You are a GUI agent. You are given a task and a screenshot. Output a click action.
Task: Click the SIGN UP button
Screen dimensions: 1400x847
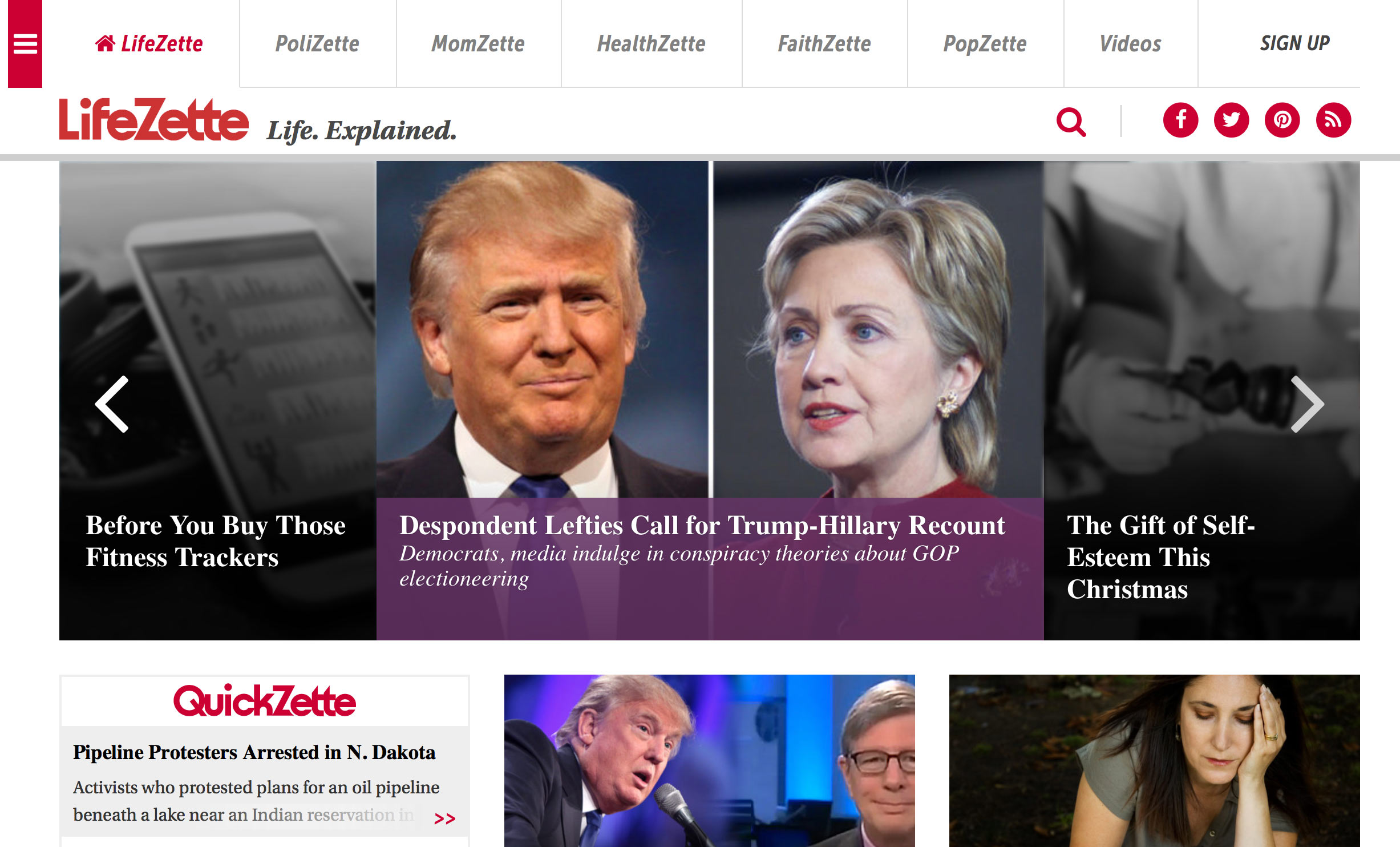(1294, 43)
